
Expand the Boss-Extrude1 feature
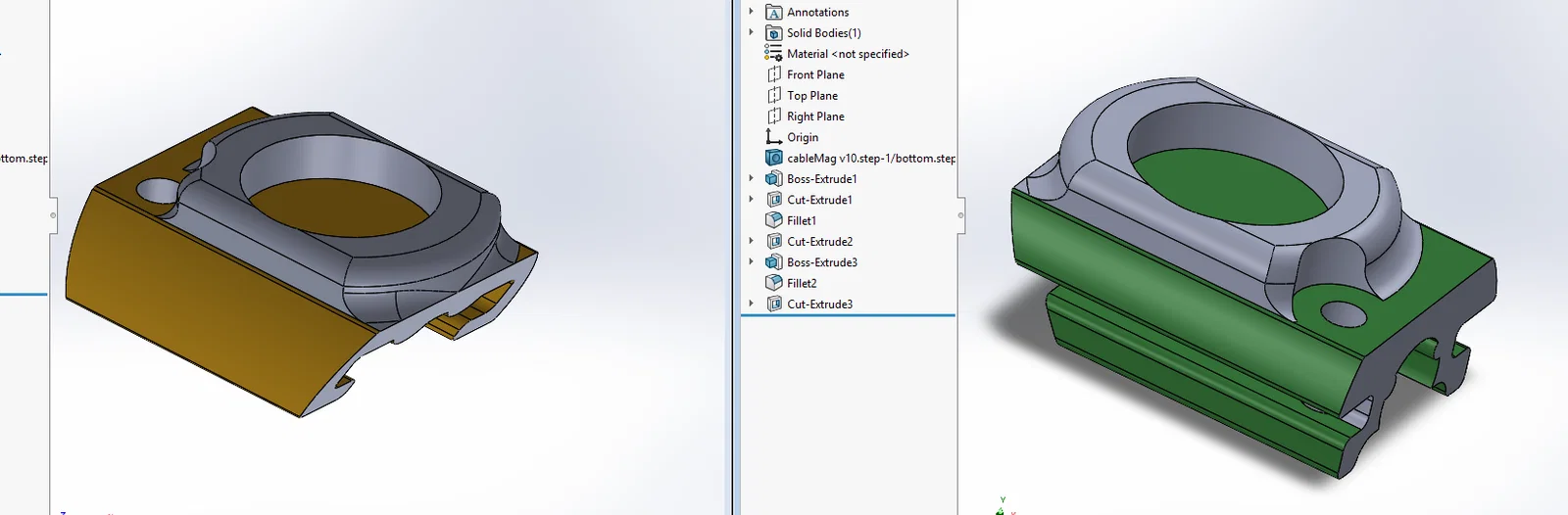(752, 178)
